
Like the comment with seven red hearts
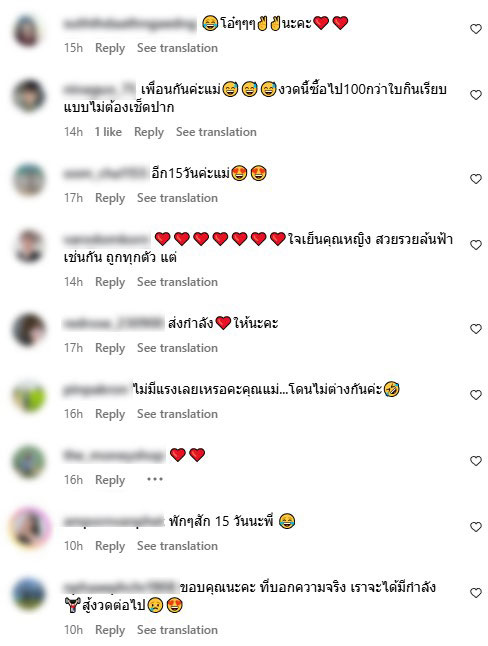point(476,245)
